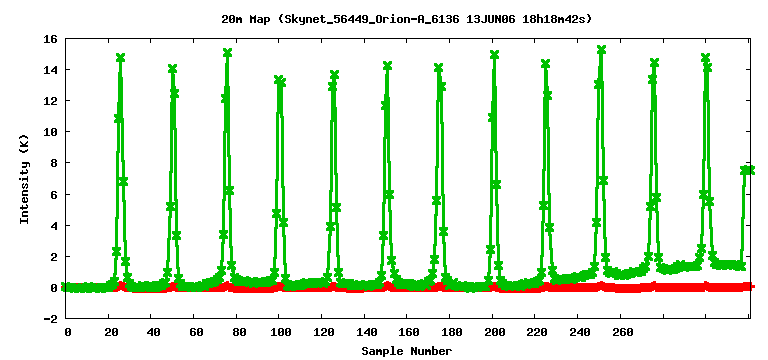
Task: Click the peak marker near sample 25
Action: 120,58
